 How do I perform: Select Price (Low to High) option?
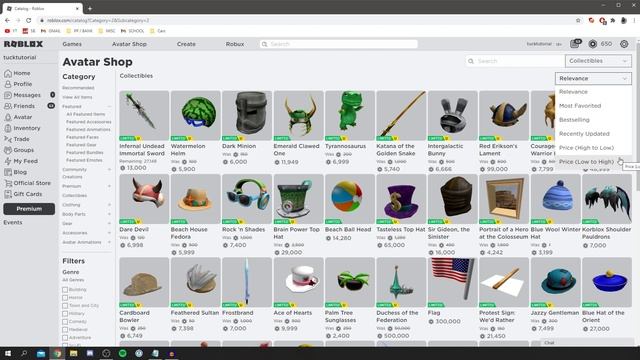593,162
